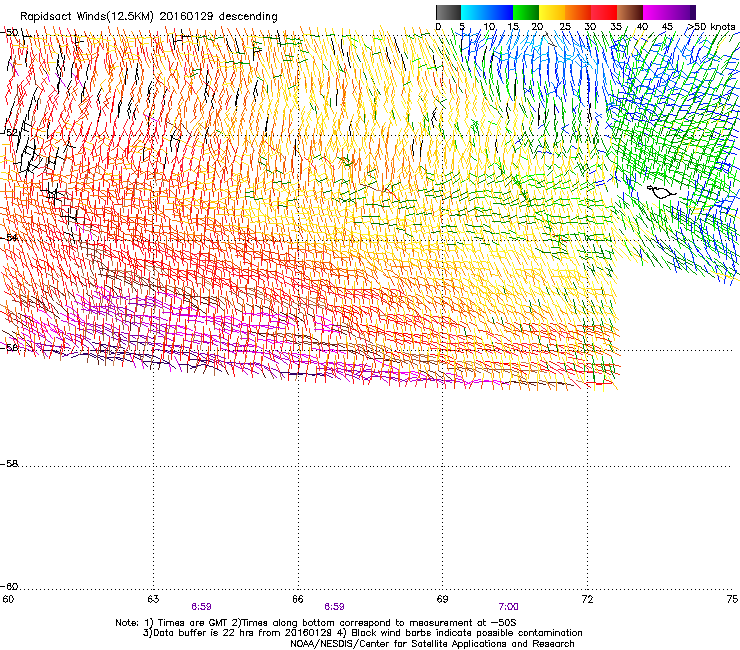The width and height of the screenshot is (740, 650).
Task: Click the '10' legend scale label
Action: 489,27
